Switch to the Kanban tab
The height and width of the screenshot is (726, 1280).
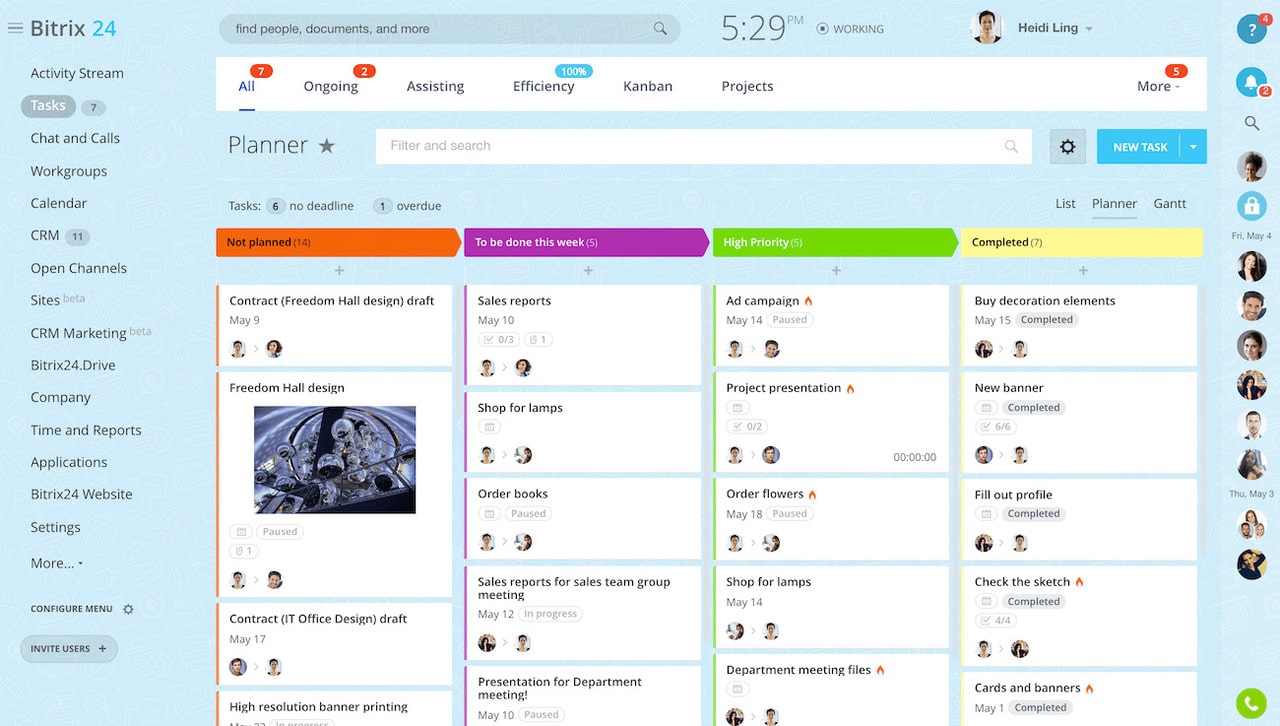(648, 86)
